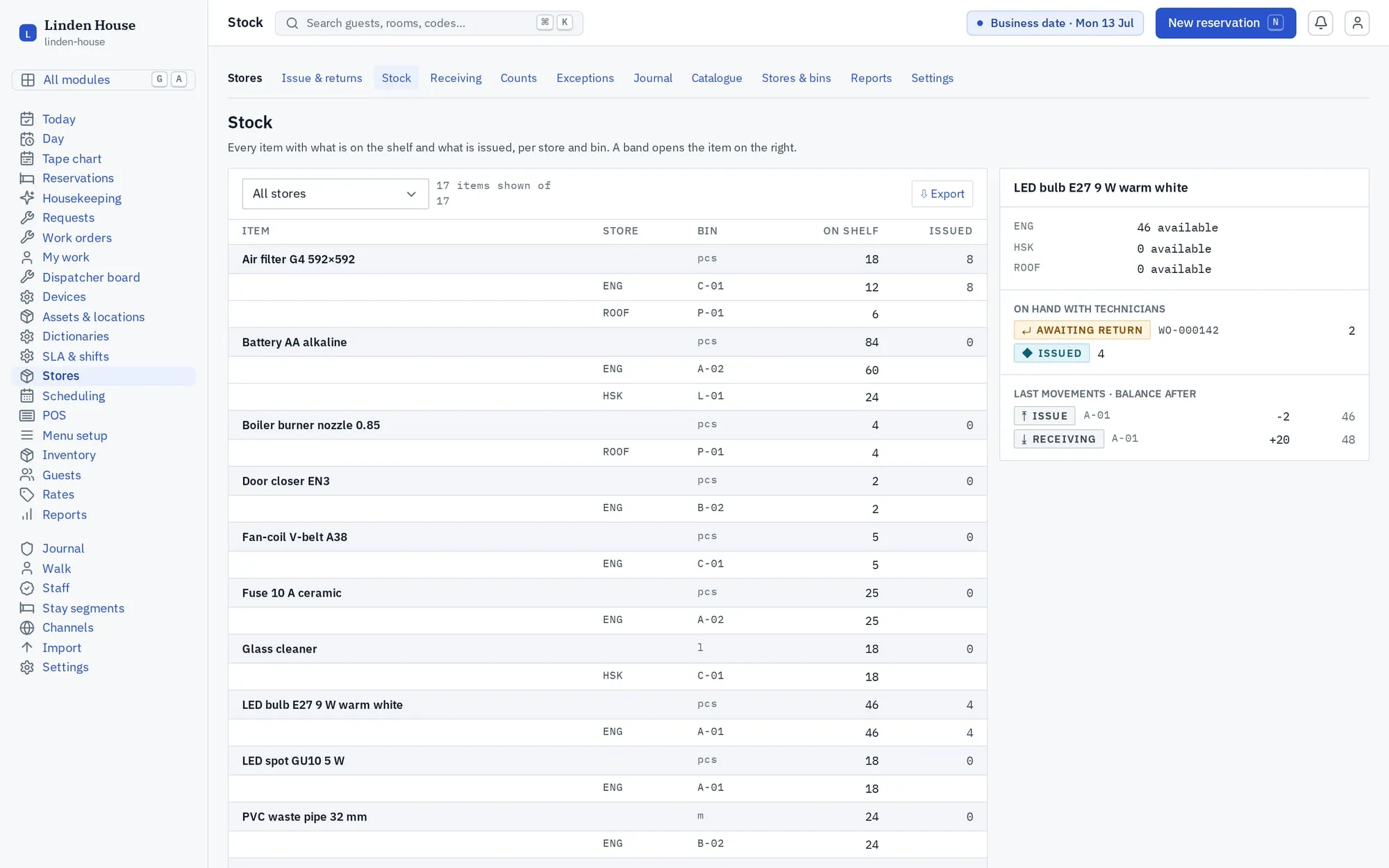Focus the search guests, rooms, codes field
This screenshot has height=868, width=1389.
click(x=429, y=23)
